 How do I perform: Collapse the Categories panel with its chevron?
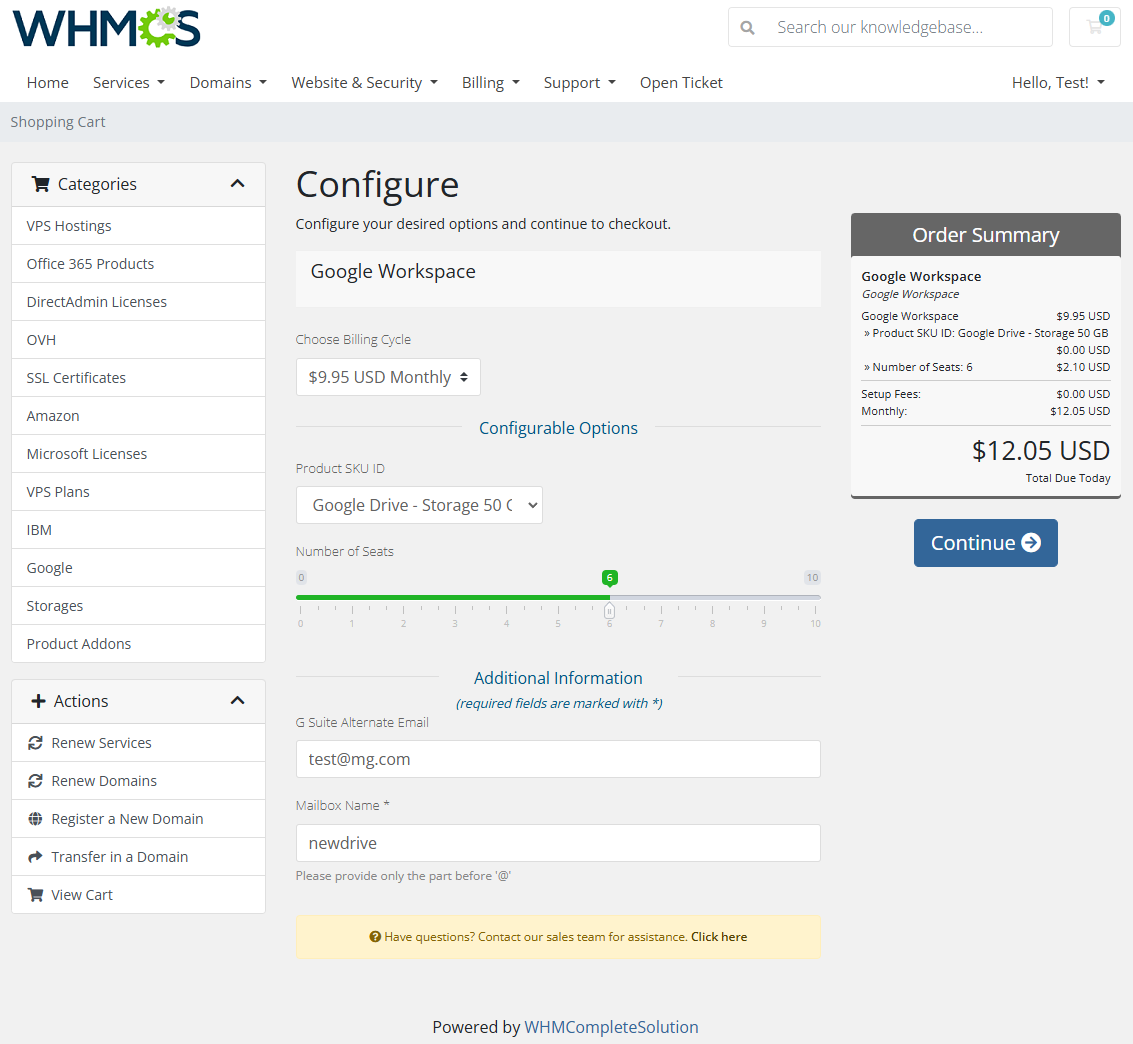click(x=238, y=184)
